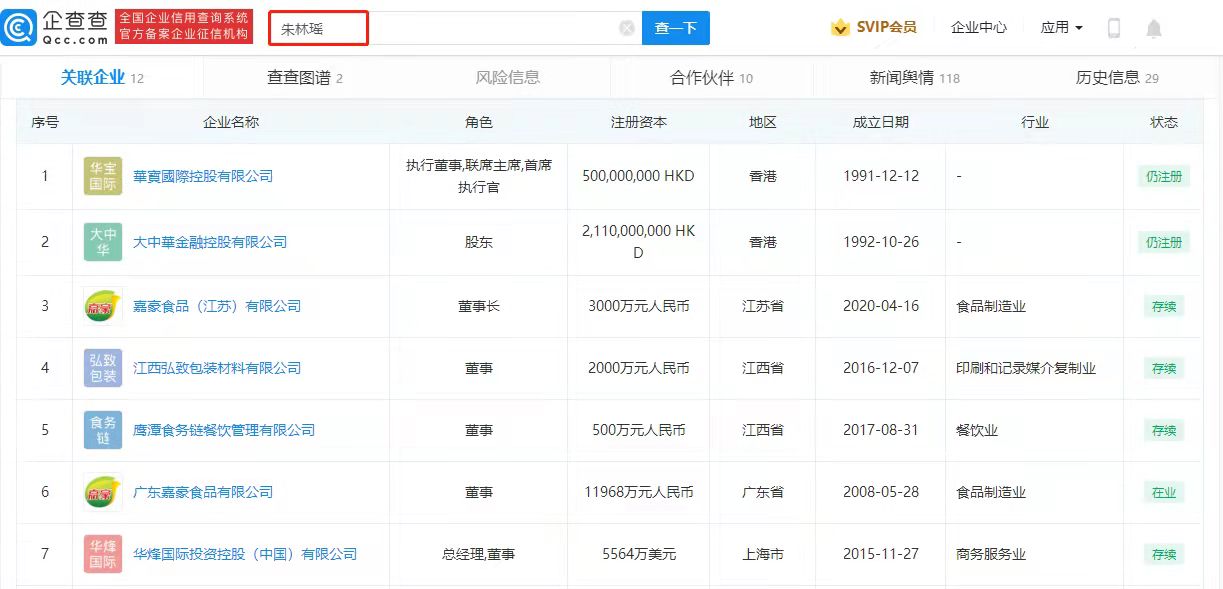Click the 11968万元人民币 capital cell

(638, 492)
